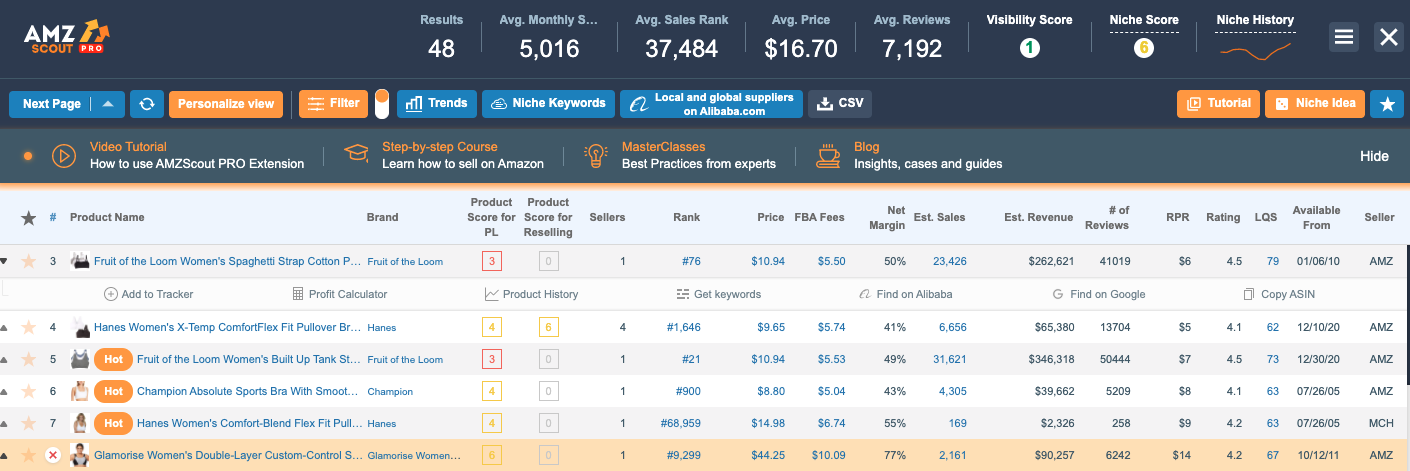Open Product History in expanded row
This screenshot has width=1410, height=471.
tap(531, 294)
